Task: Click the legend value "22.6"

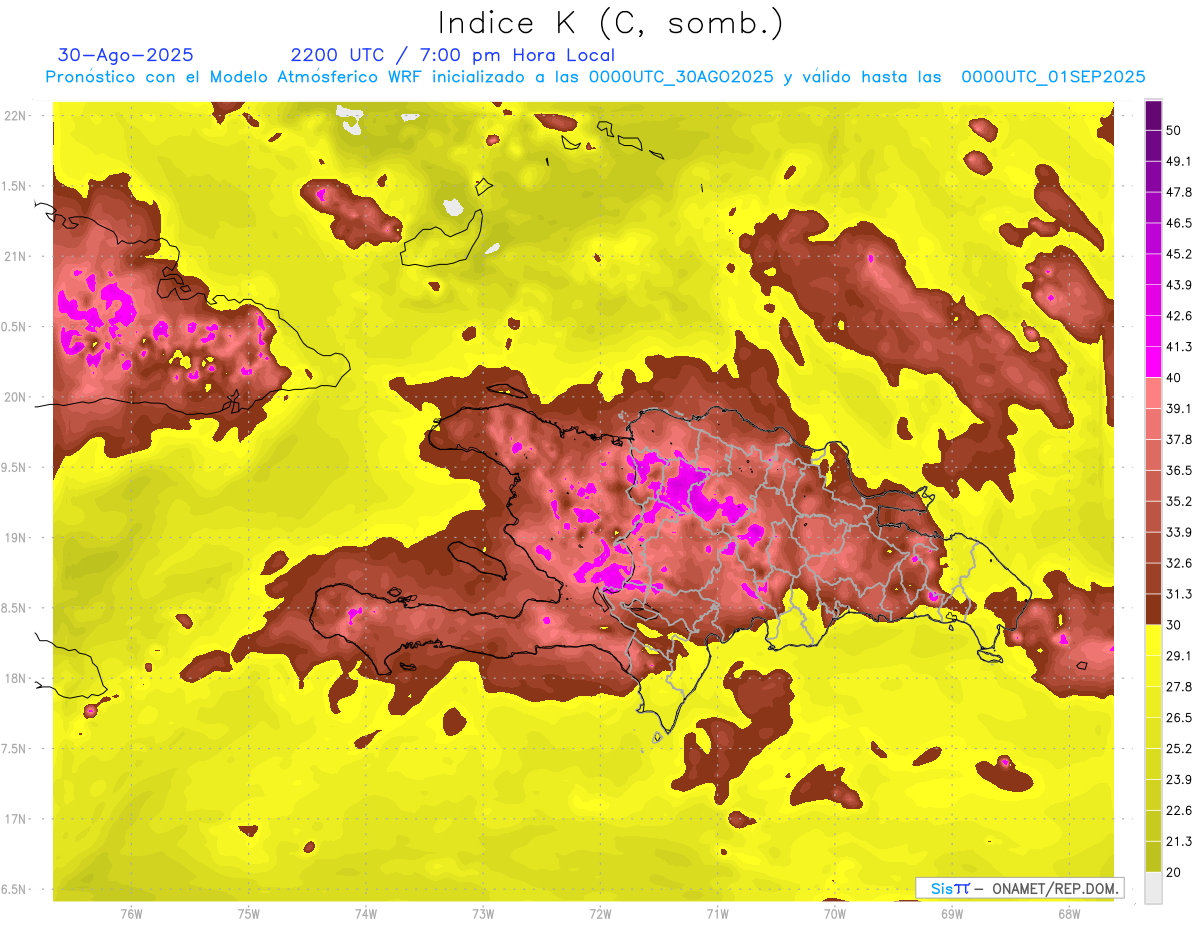Action: click(1178, 810)
